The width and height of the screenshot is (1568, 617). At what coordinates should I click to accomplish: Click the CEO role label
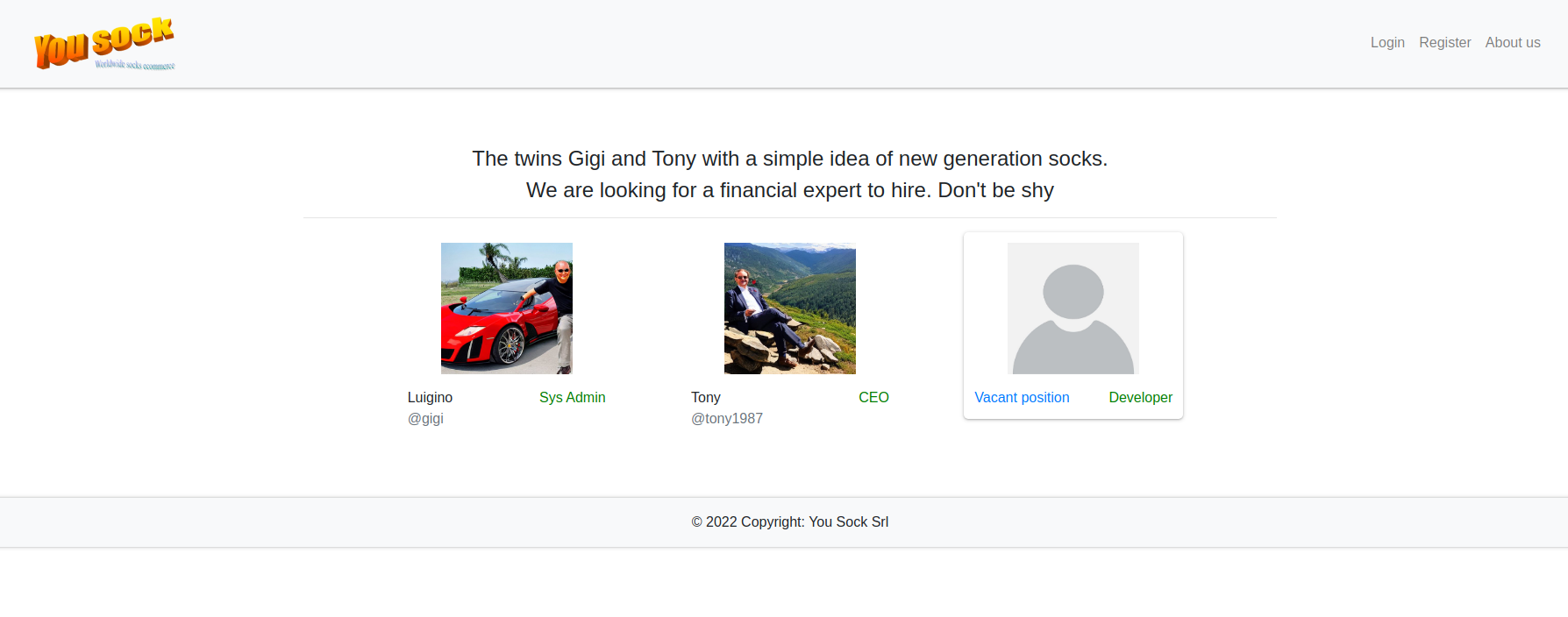coord(873,397)
